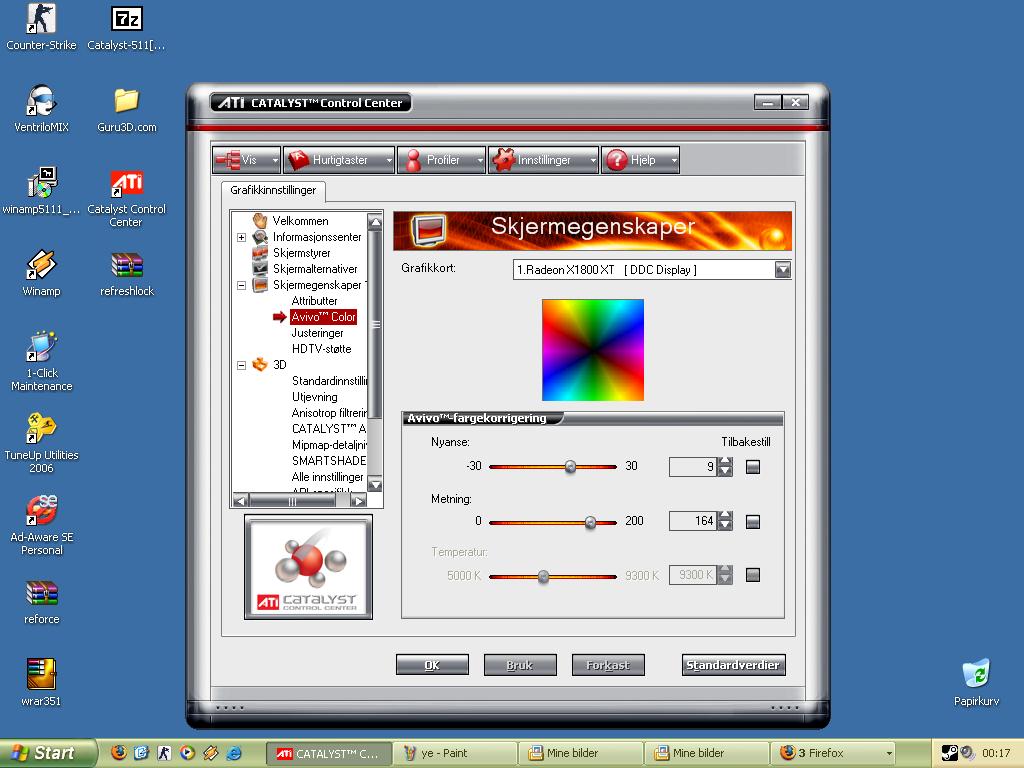Click the Nyanse value field showing 9
Viewport: 1024px width, 768px height.
pos(693,466)
